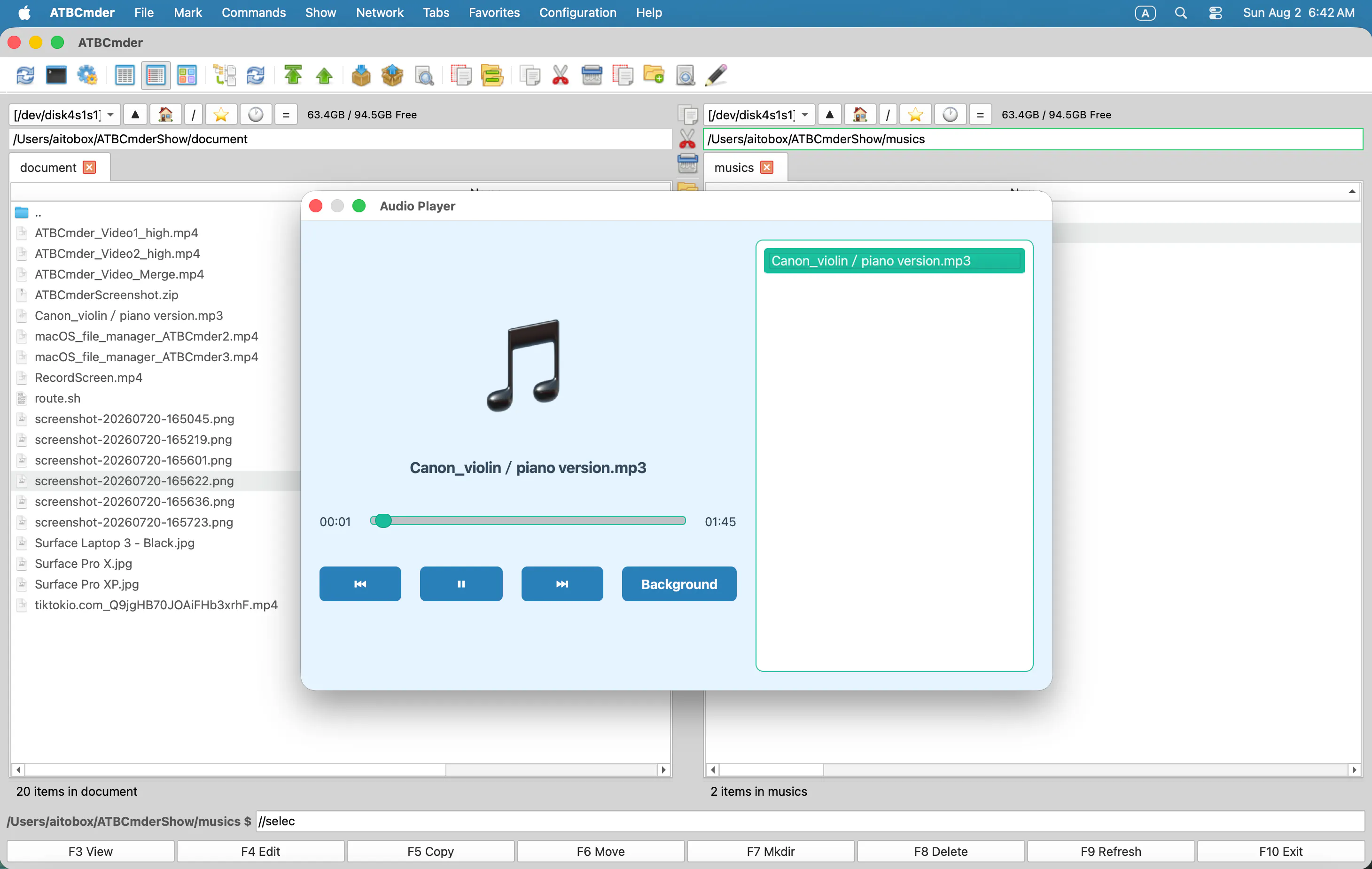1372x869 pixels.
Task: Click the new folder plus icon
Action: [654, 75]
